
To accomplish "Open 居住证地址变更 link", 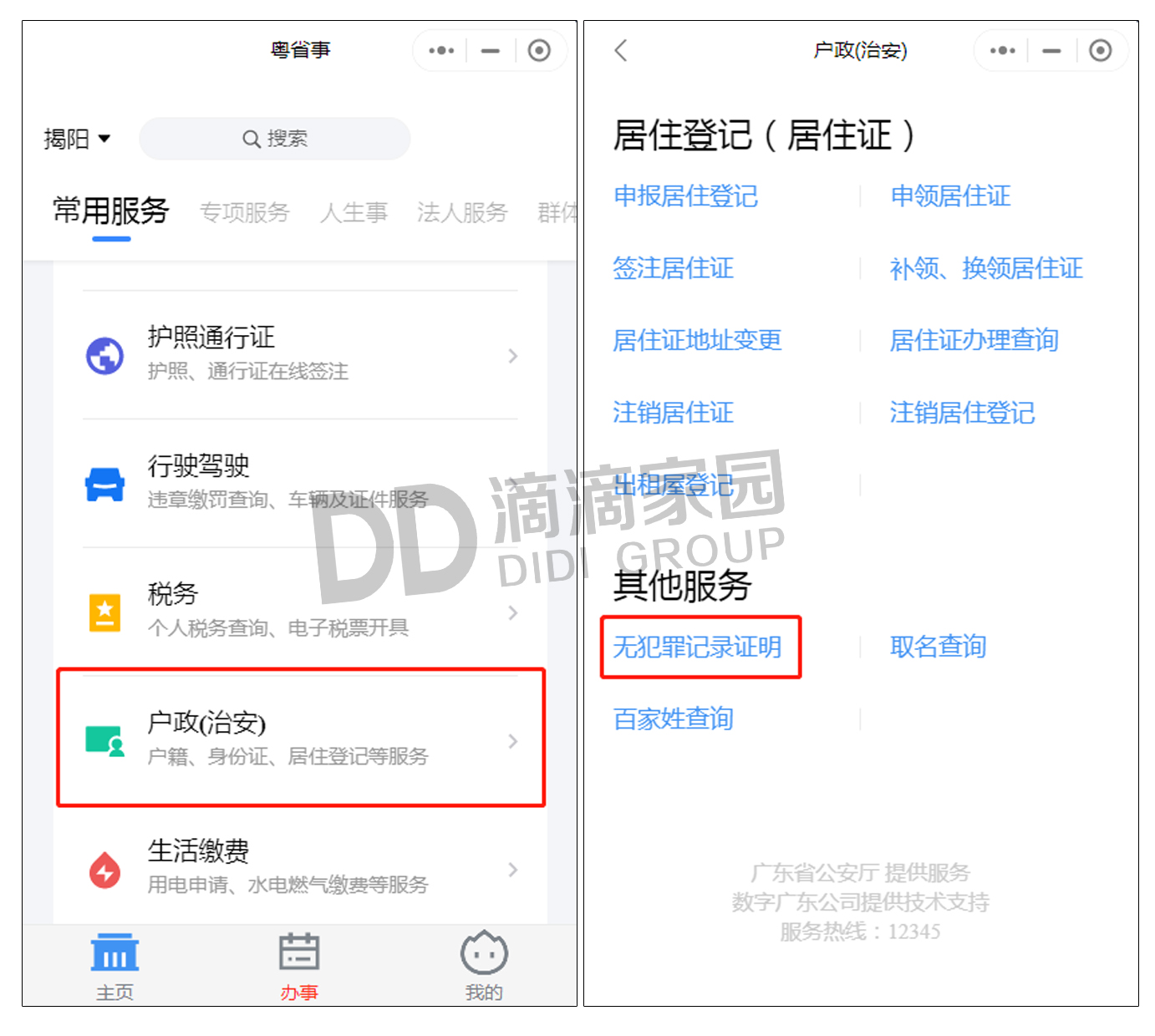I will tap(697, 340).
